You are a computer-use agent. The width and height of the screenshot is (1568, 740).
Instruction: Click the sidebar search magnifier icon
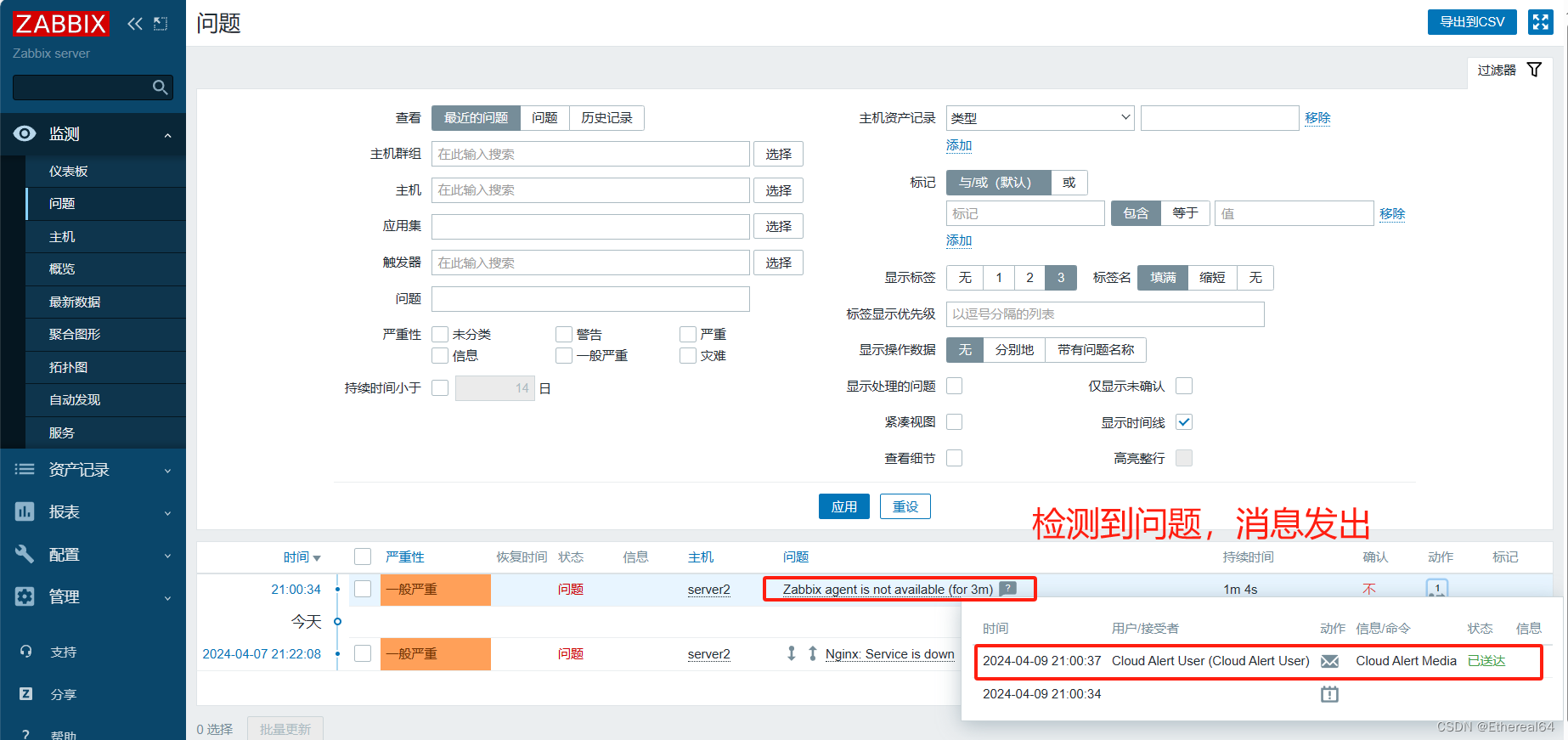click(x=160, y=88)
